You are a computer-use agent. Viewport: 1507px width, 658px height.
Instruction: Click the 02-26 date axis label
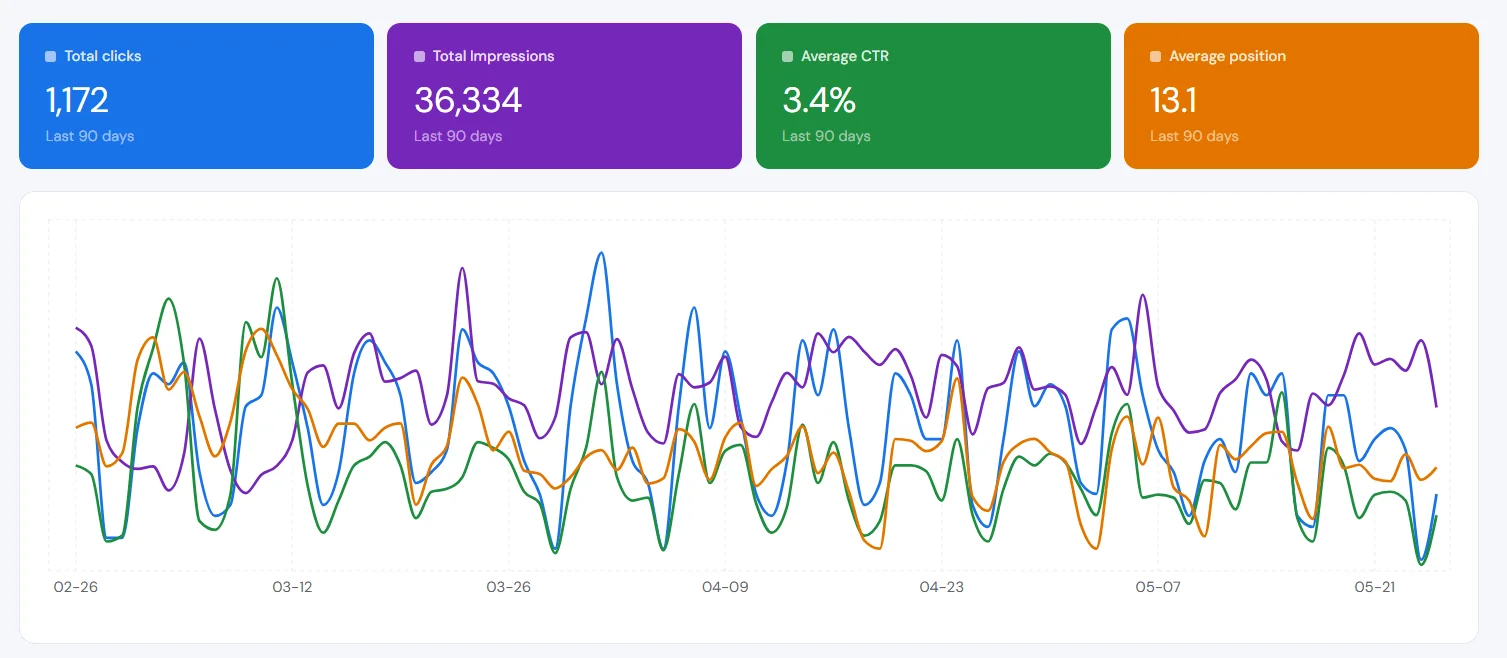(75, 587)
